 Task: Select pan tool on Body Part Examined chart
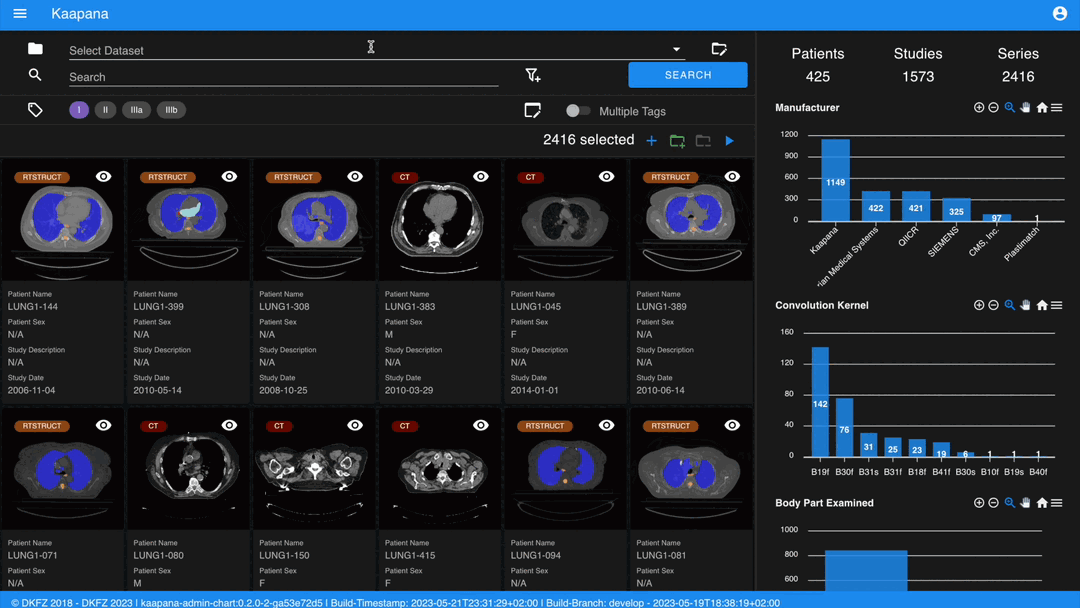tap(1026, 503)
